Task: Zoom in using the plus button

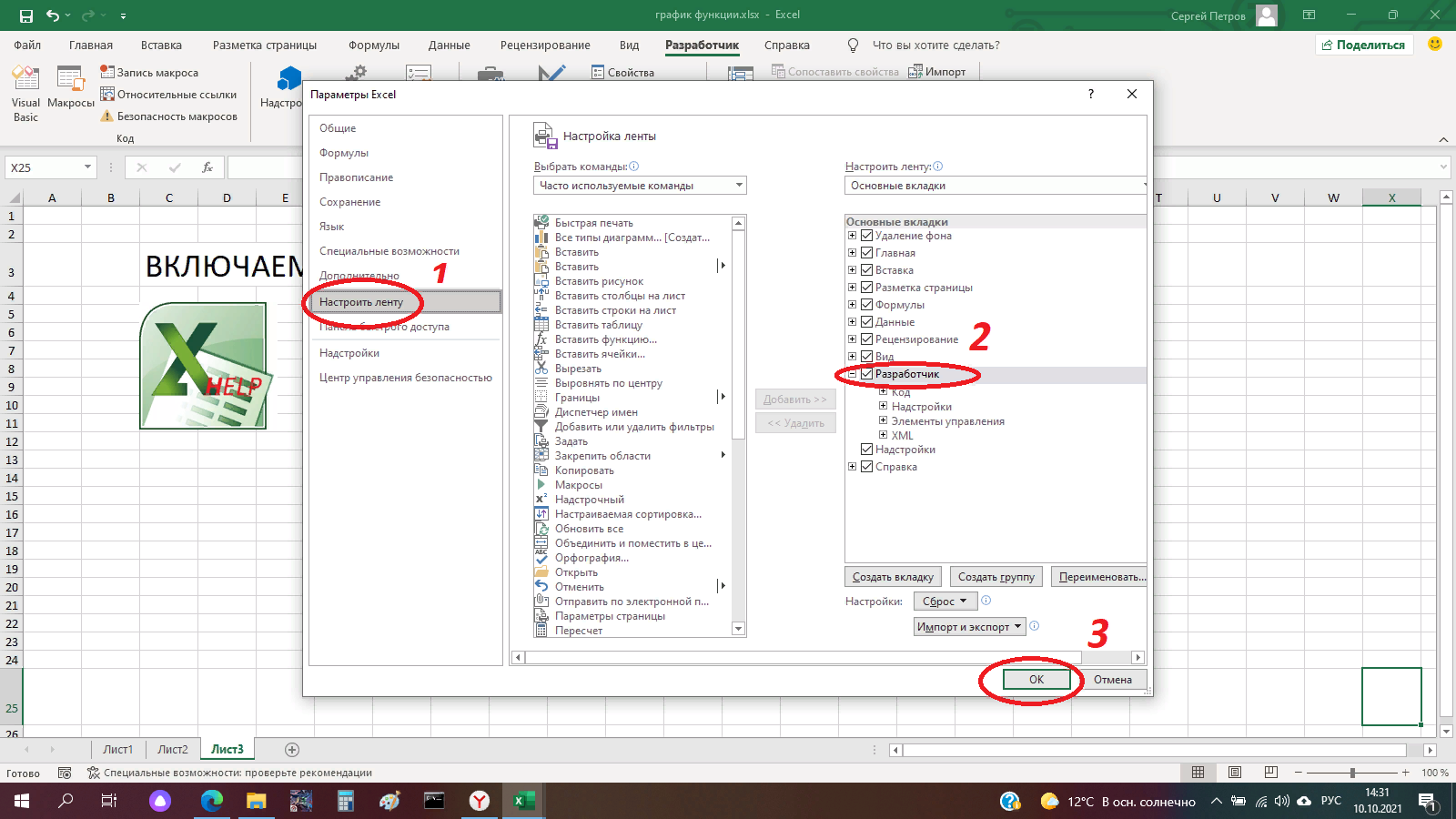Action: 1406,773
